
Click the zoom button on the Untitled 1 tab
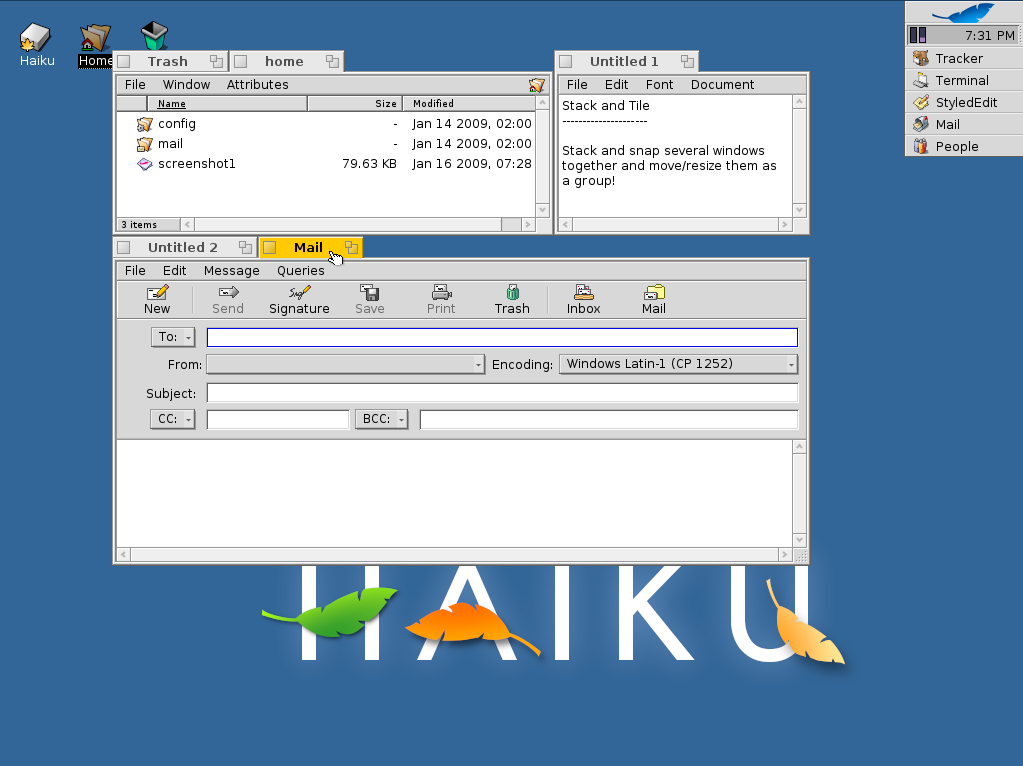tap(687, 61)
